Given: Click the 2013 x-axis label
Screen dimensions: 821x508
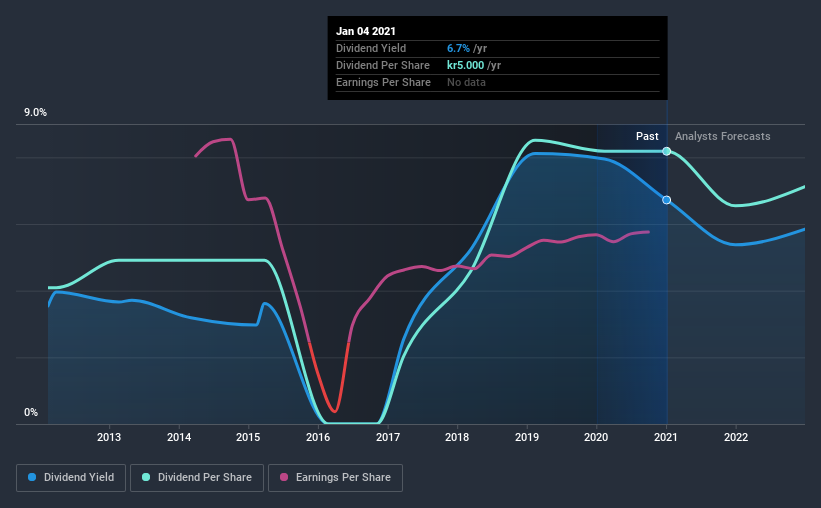Looking at the screenshot, I should (109, 437).
